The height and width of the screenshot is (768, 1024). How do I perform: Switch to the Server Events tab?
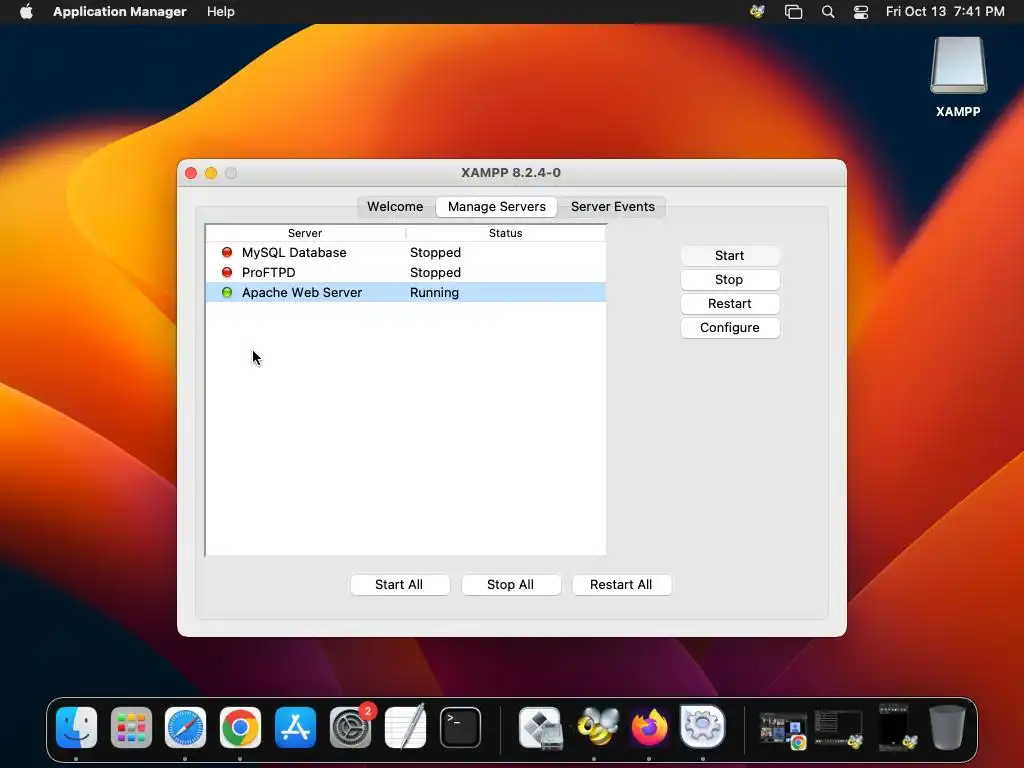(x=613, y=206)
